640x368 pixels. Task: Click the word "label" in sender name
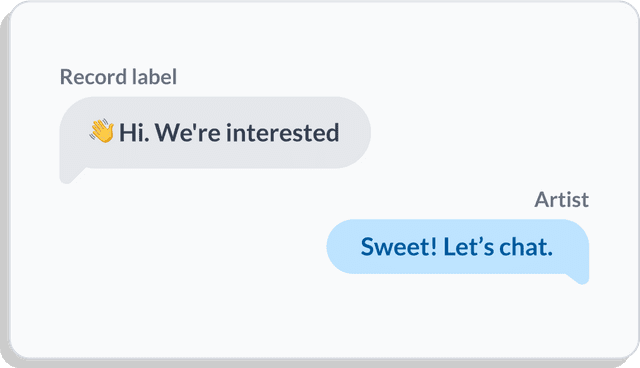pyautogui.click(x=155, y=77)
